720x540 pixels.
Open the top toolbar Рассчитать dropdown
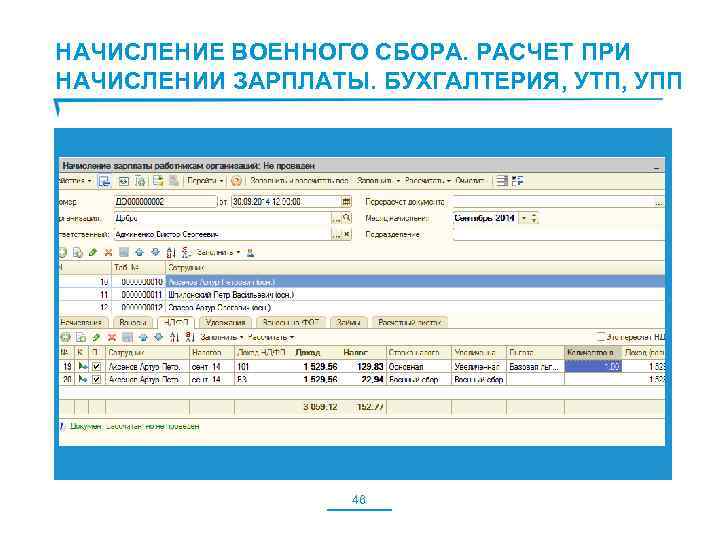tap(428, 181)
